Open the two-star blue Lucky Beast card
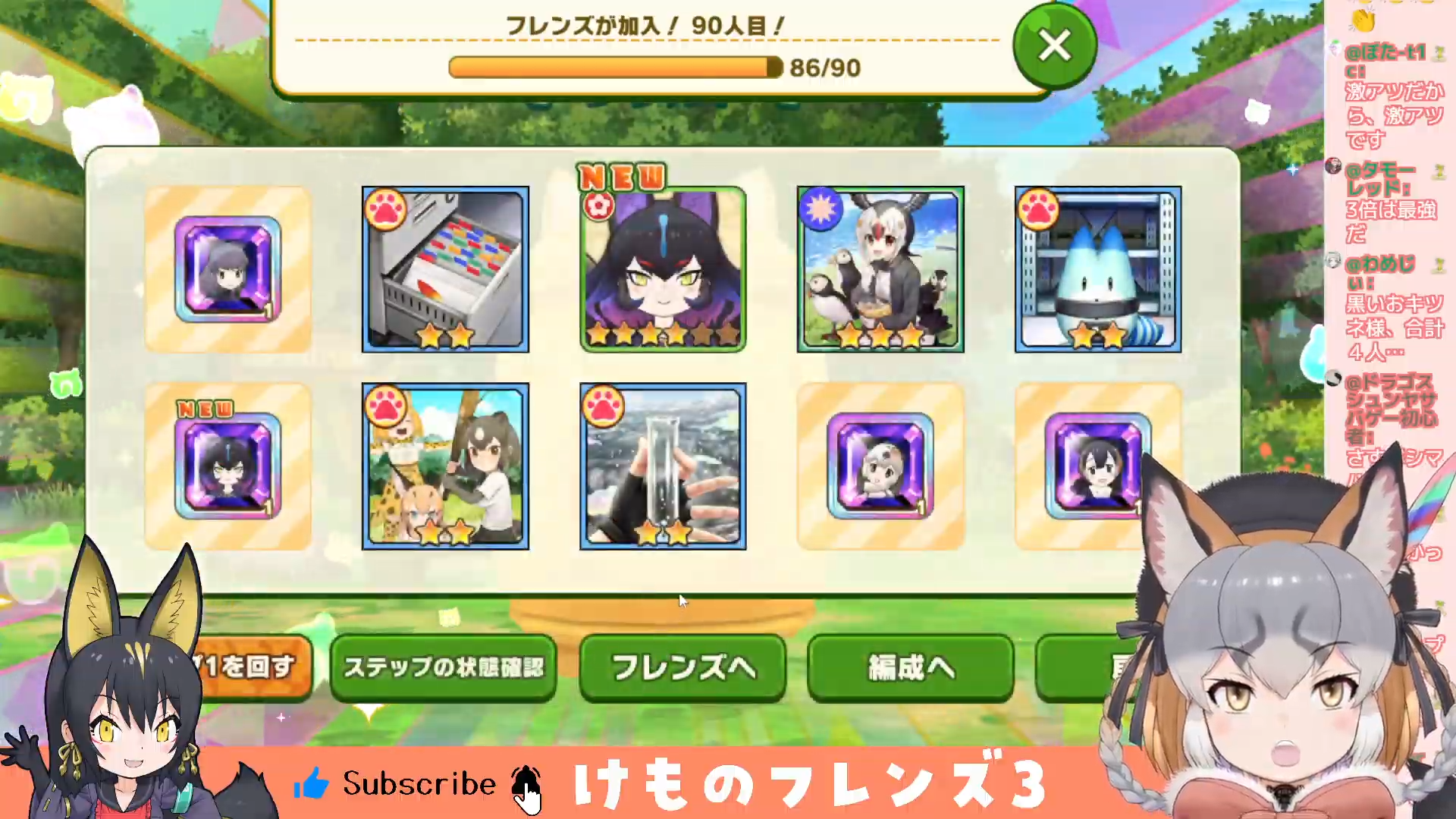This screenshot has height=819, width=1456. coord(1098,269)
